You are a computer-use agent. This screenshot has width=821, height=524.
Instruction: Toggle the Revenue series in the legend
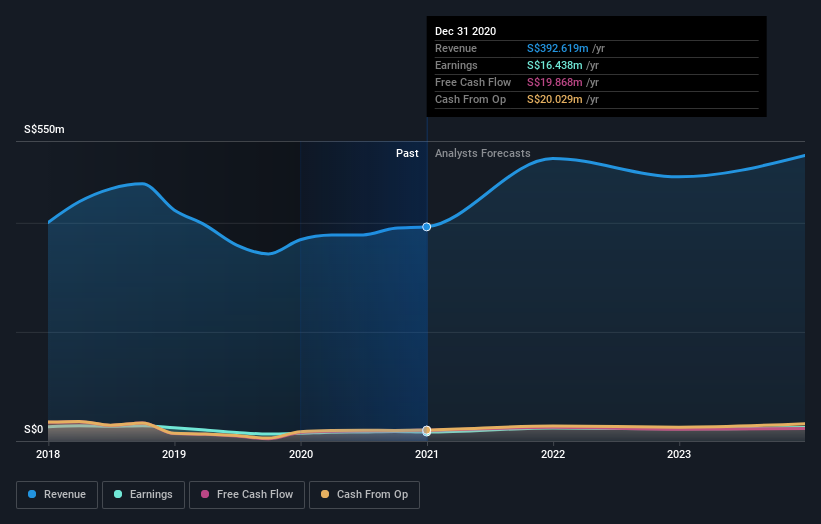coord(57,495)
